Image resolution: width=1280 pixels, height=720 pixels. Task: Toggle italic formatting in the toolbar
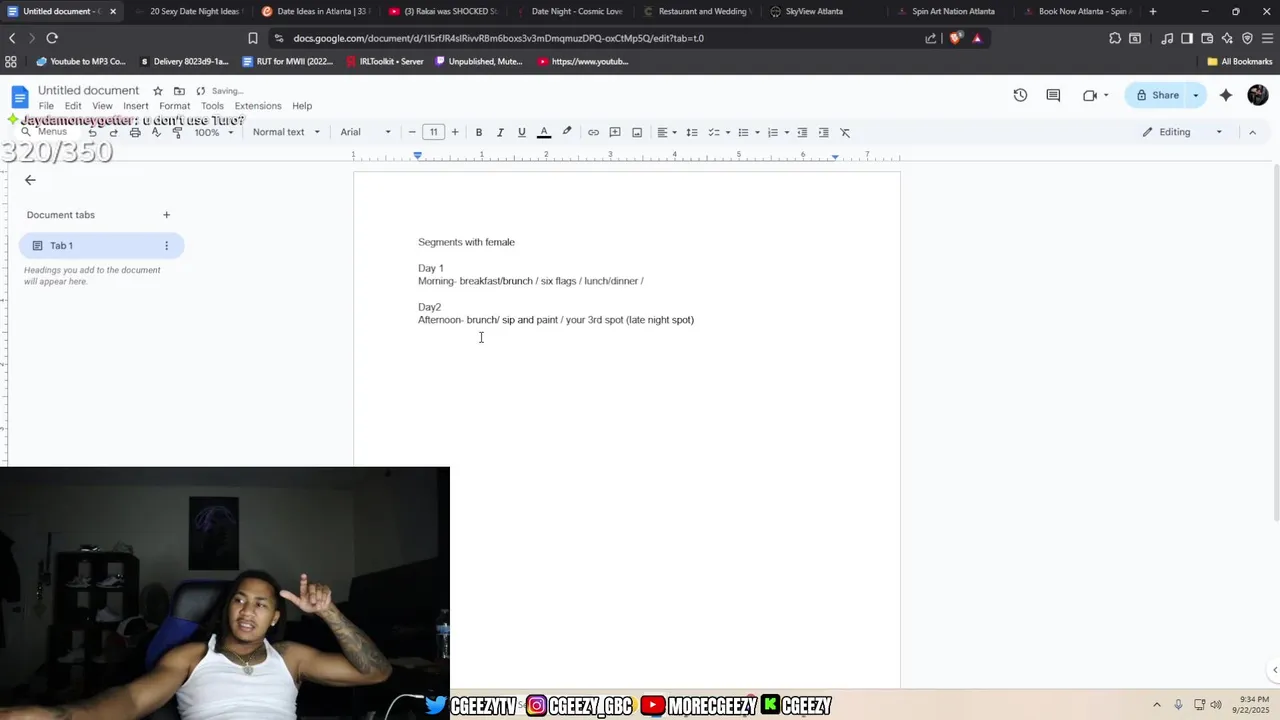click(500, 132)
